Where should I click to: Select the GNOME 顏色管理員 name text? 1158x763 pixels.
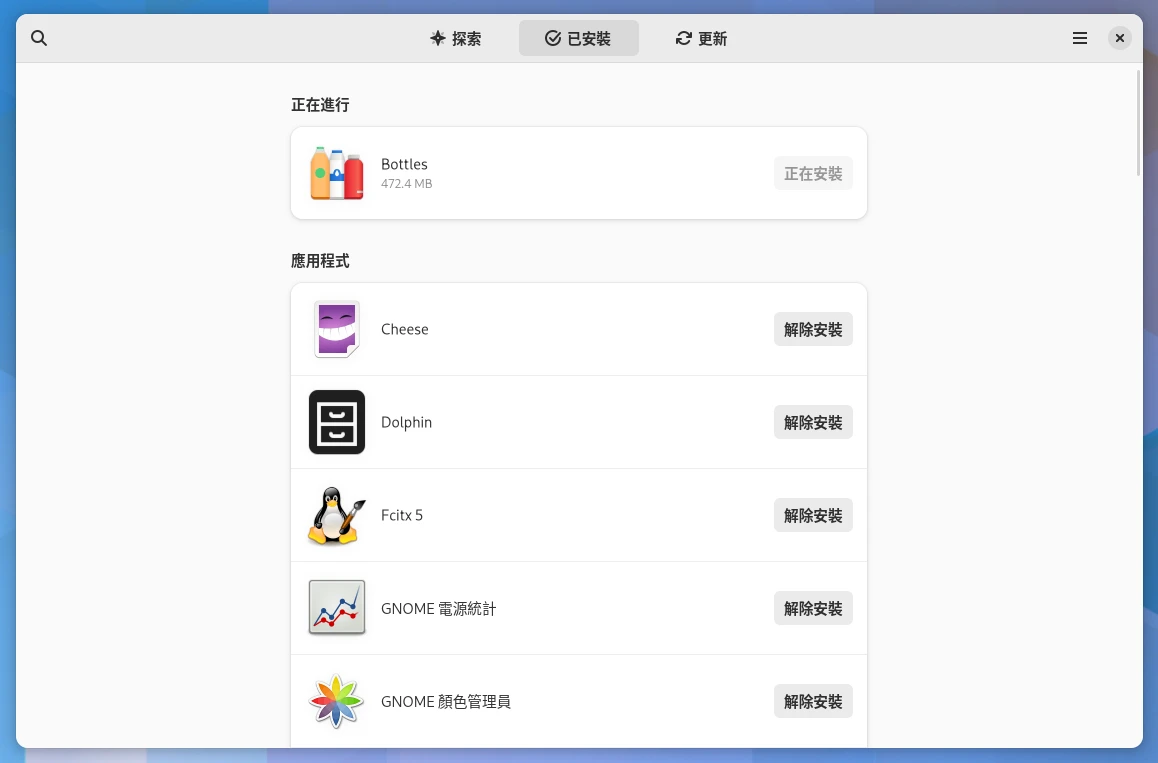[446, 702]
